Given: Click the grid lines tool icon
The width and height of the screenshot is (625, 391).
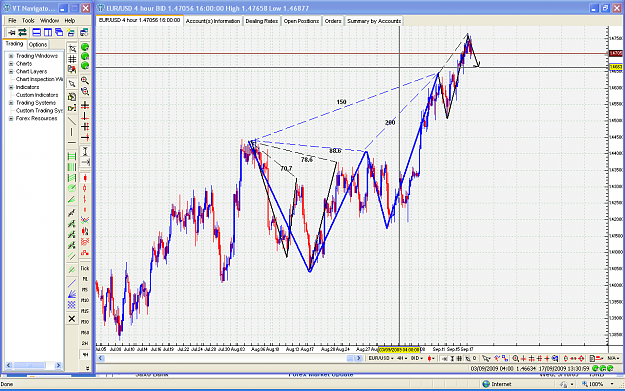Looking at the screenshot, I should pos(72,59).
